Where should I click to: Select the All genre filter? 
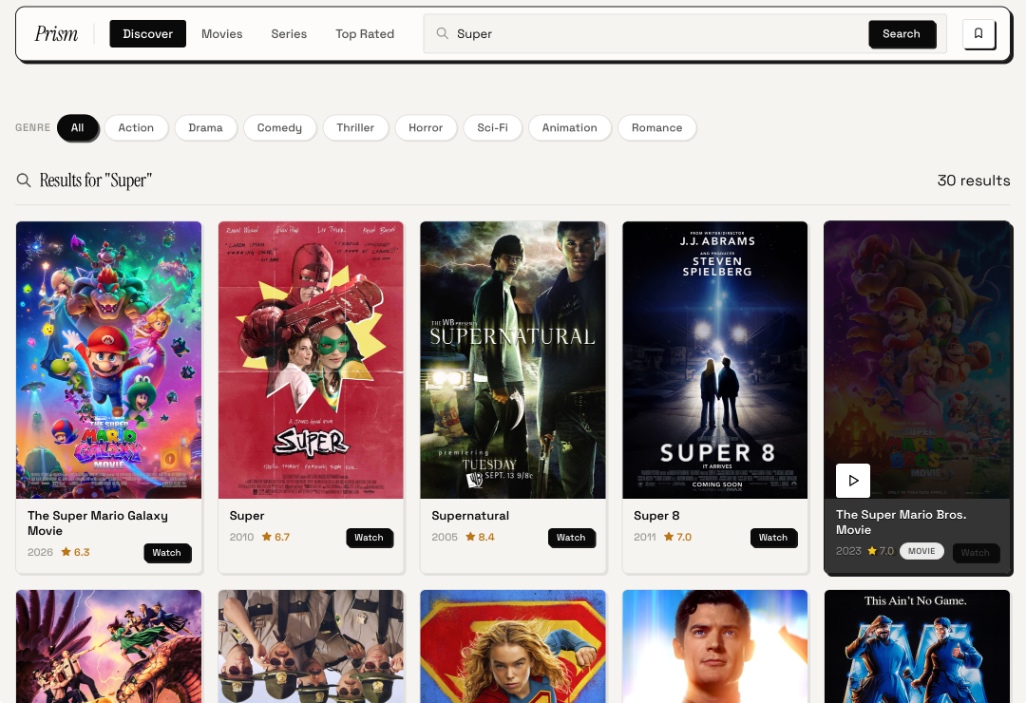[77, 128]
